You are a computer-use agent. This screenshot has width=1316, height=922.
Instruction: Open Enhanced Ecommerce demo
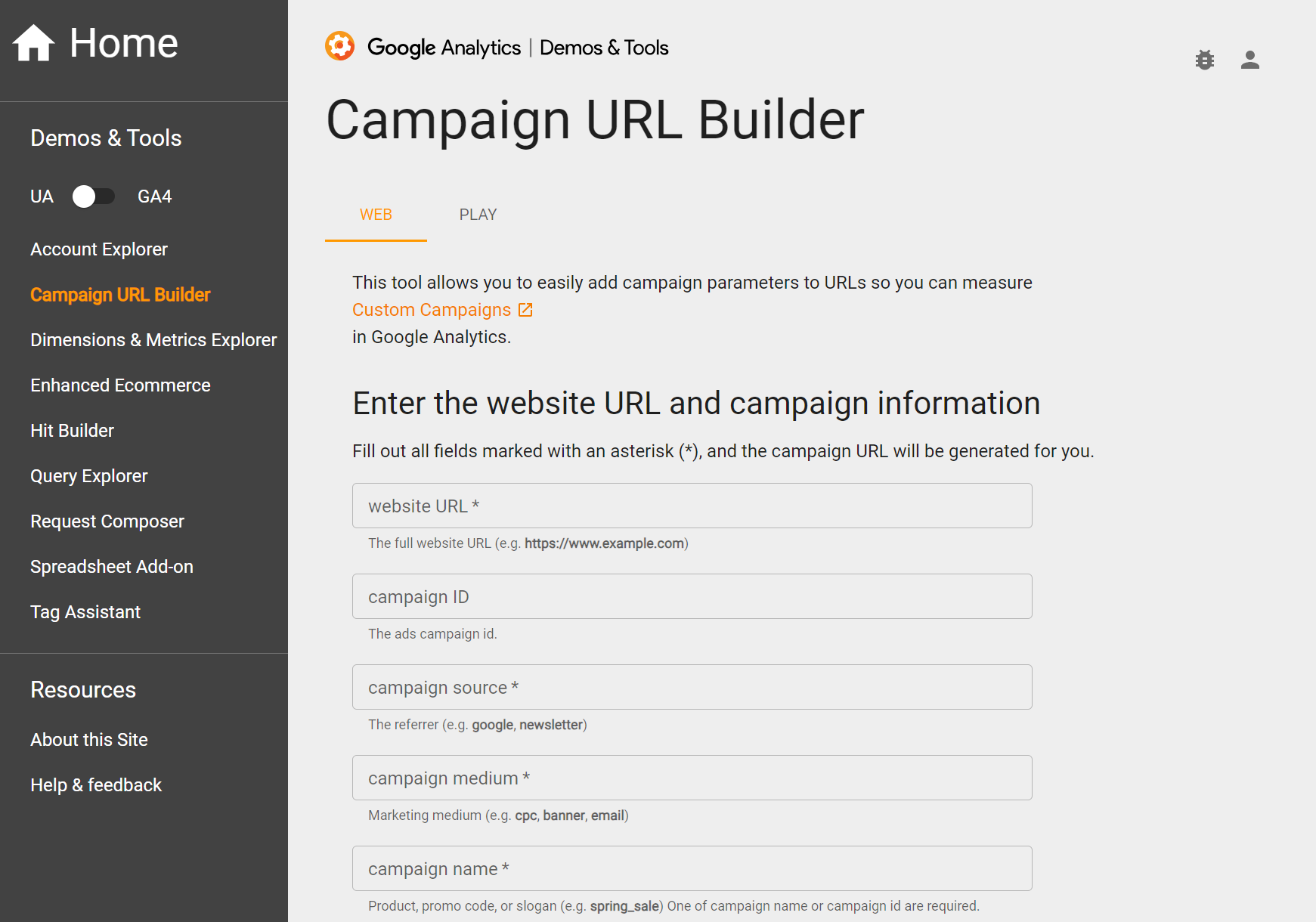(120, 385)
